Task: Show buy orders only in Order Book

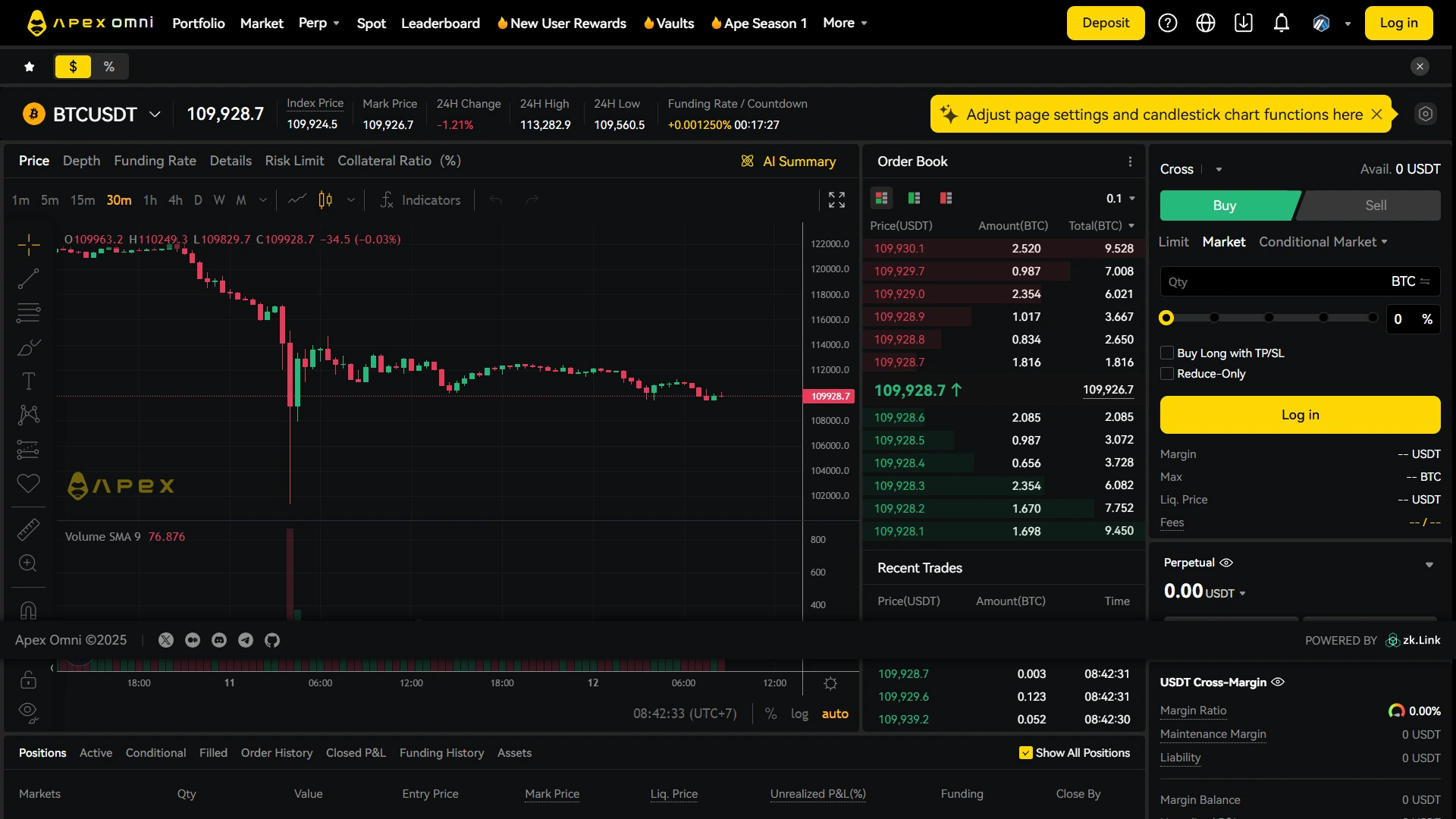Action: [x=914, y=198]
